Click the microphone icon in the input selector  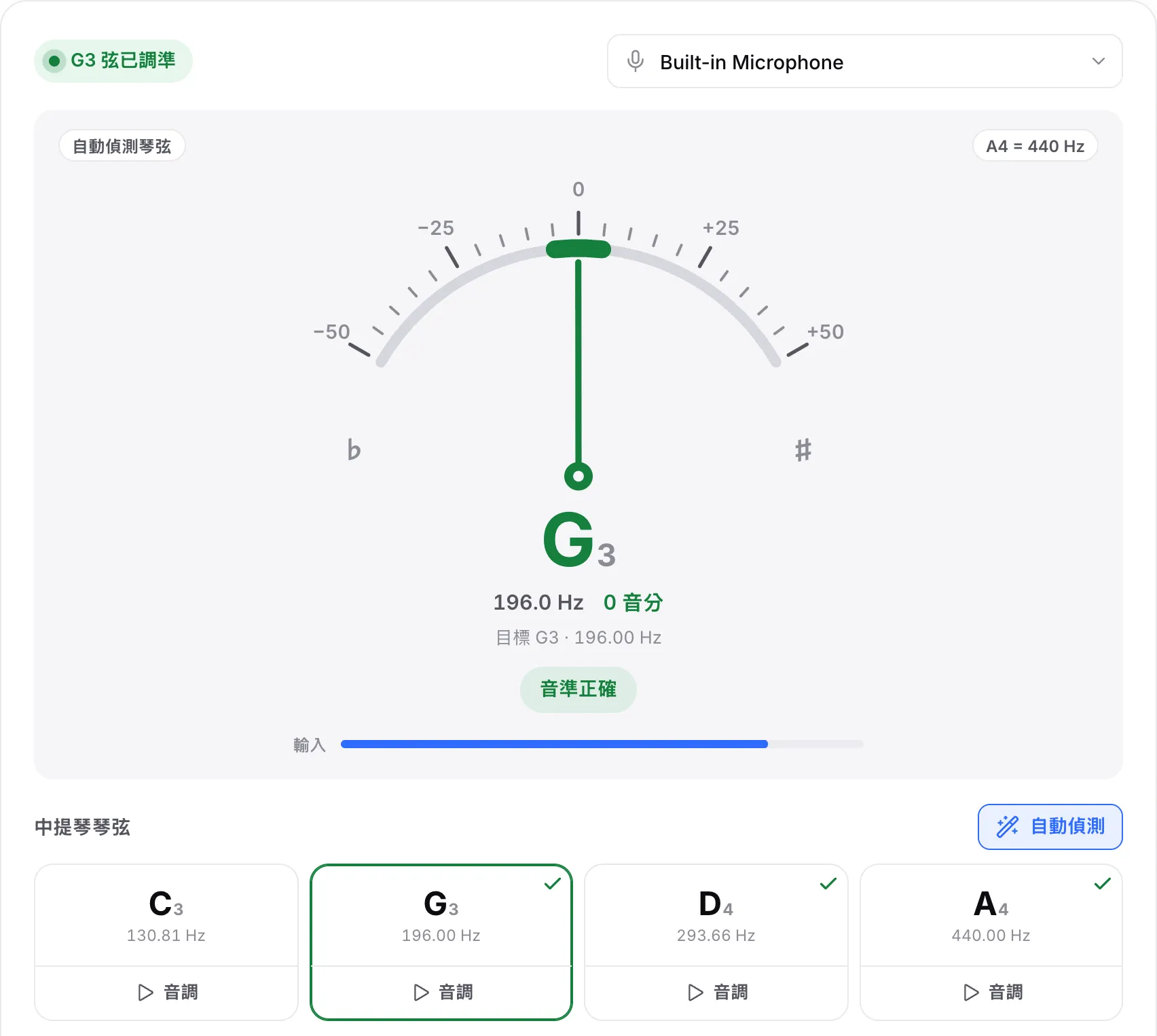636,61
